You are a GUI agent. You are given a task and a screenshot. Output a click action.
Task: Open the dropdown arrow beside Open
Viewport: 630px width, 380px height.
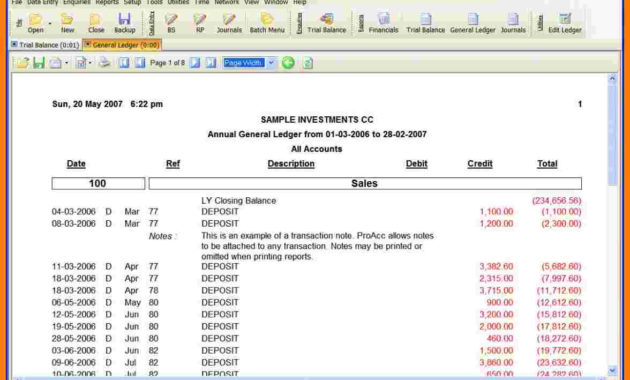point(50,24)
